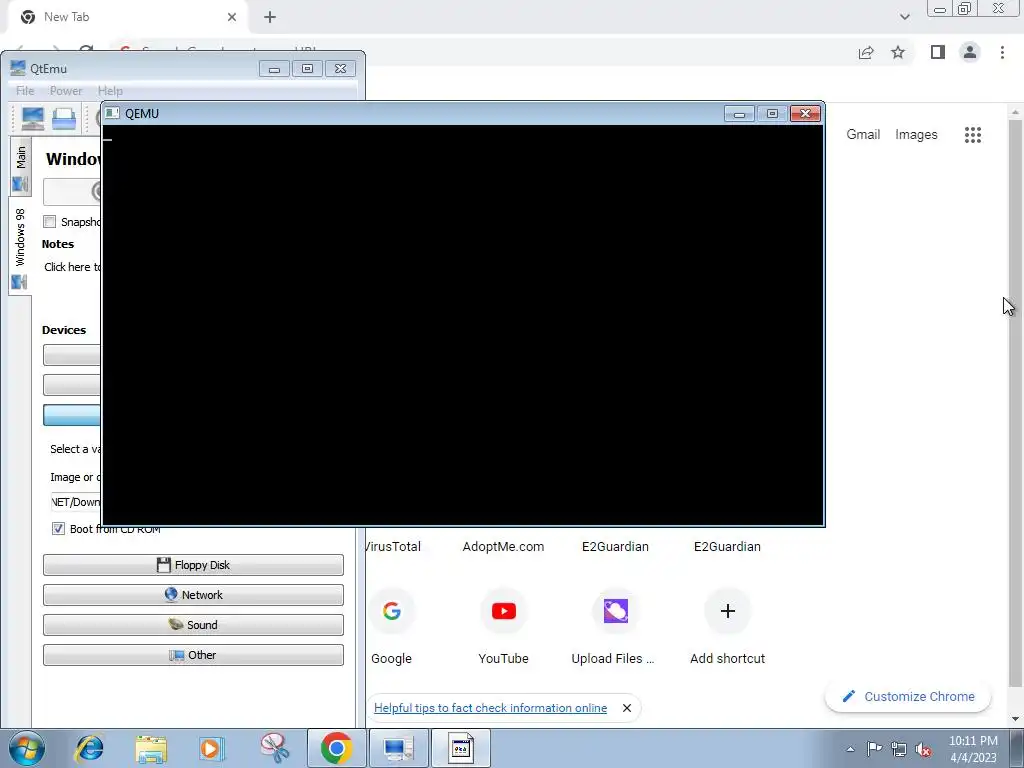Click the network tray icon
This screenshot has width=1024, height=768.
[x=899, y=749]
